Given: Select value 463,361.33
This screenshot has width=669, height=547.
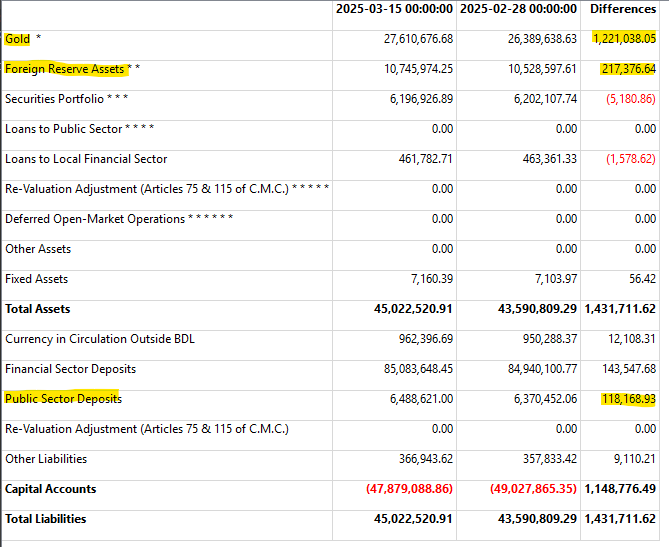Looking at the screenshot, I should click(550, 159).
